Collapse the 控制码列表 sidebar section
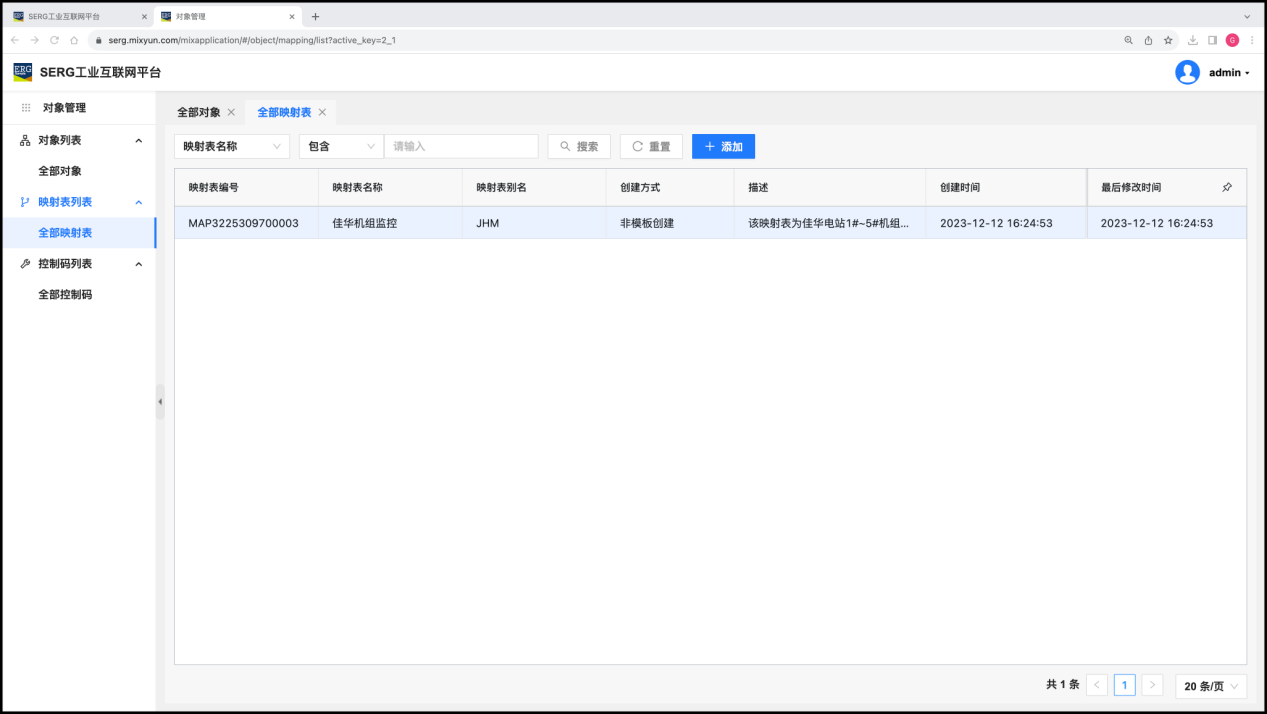Viewport: 1267px width, 714px height. click(x=139, y=264)
